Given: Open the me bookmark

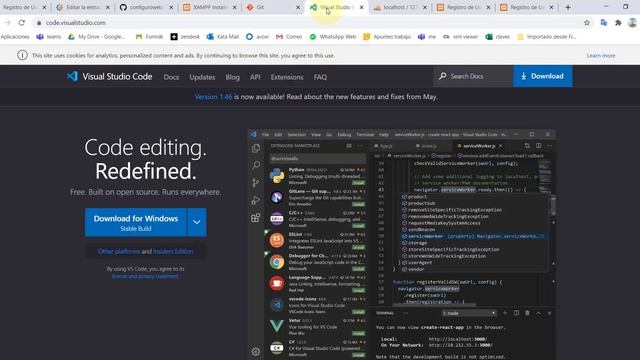Looking at the screenshot, I should (427, 37).
